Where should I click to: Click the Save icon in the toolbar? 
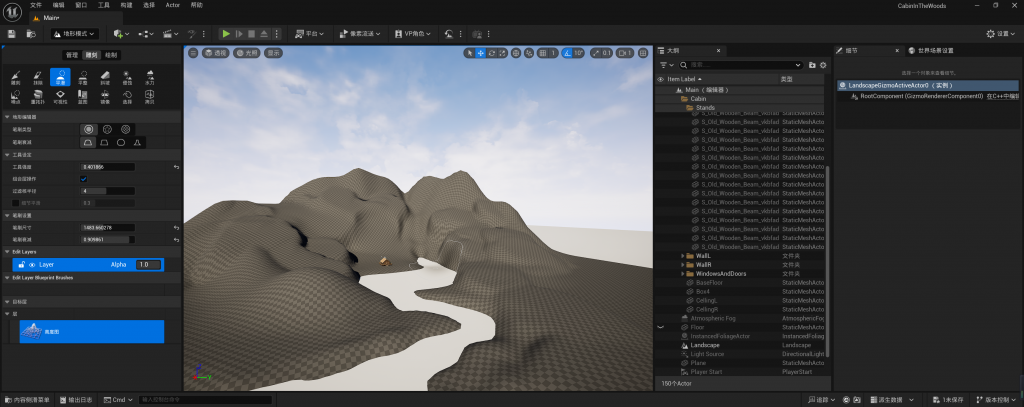(x=11, y=33)
